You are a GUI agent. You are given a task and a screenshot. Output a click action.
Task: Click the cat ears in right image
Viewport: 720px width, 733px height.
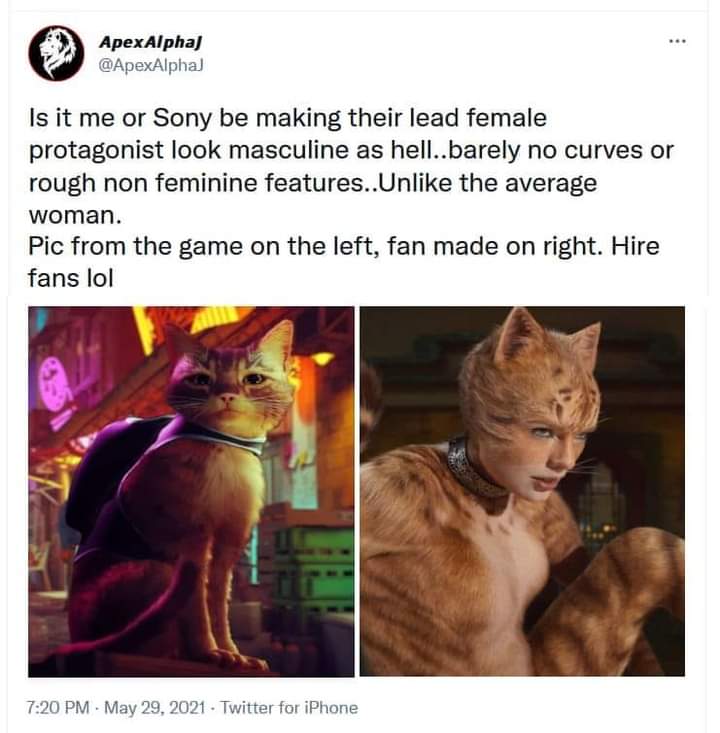pyautogui.click(x=547, y=337)
